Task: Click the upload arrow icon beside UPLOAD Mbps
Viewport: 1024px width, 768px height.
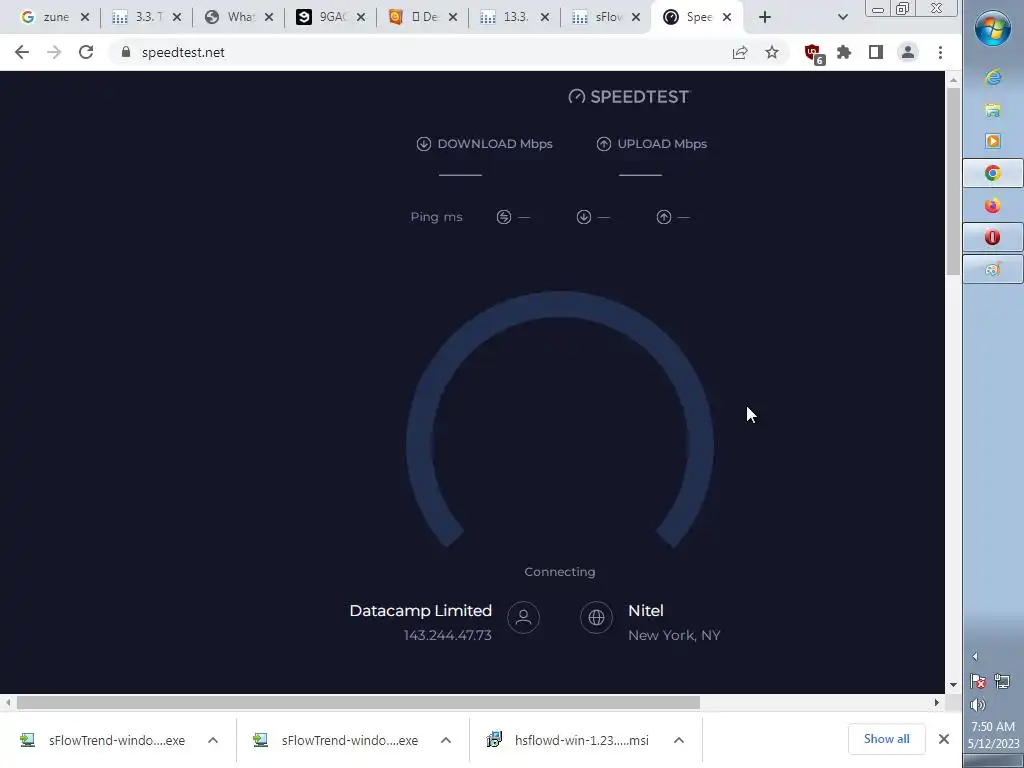Action: point(604,144)
